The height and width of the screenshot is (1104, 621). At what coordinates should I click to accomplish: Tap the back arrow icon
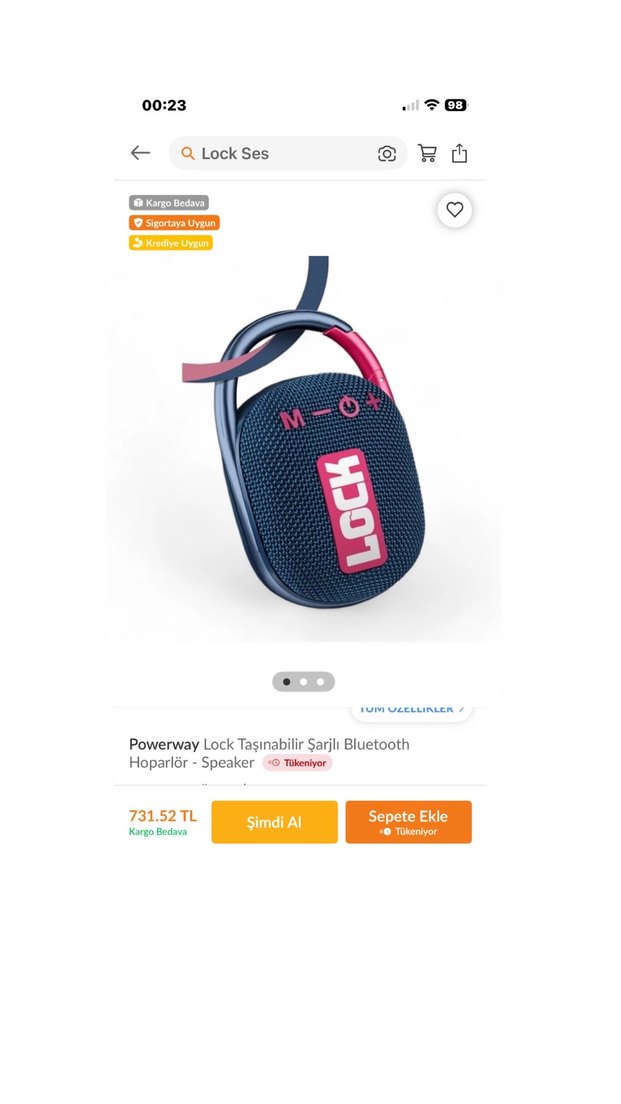[140, 153]
